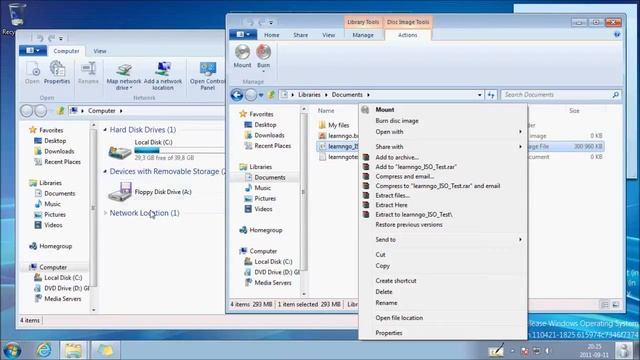Click the Cut context menu entry

(380, 255)
